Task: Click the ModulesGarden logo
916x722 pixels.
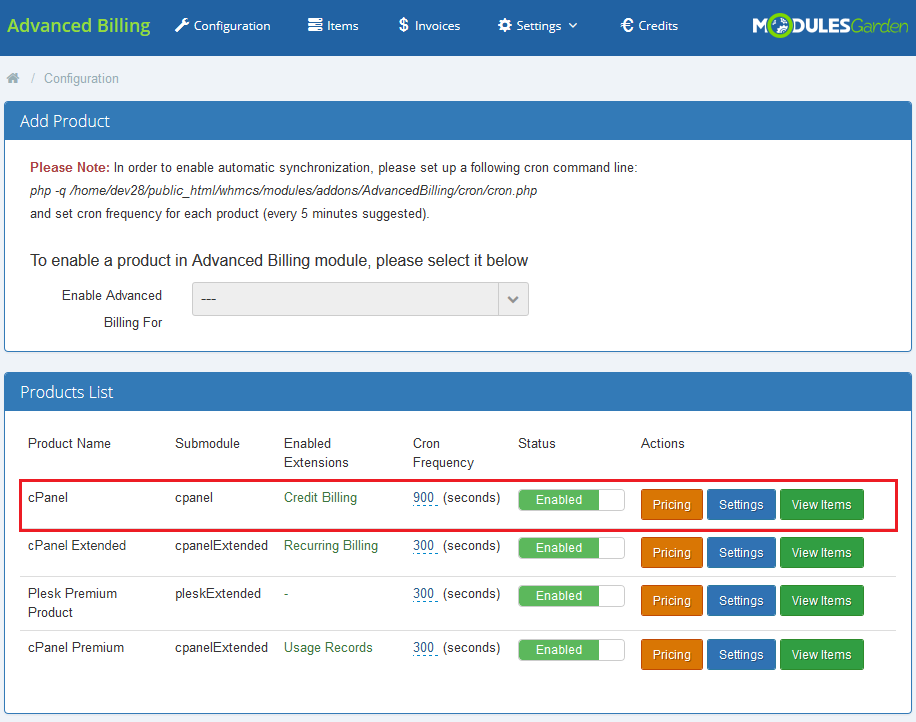Action: (830, 25)
